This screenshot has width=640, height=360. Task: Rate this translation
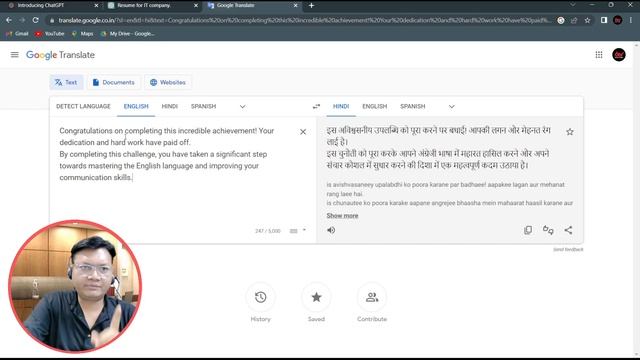[x=548, y=230]
